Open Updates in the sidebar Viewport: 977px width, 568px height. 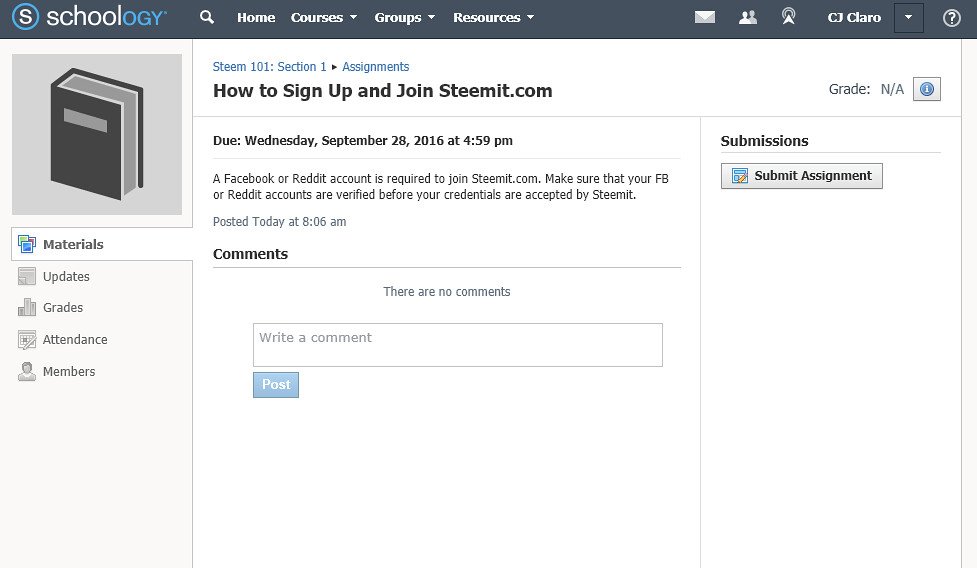click(x=66, y=277)
